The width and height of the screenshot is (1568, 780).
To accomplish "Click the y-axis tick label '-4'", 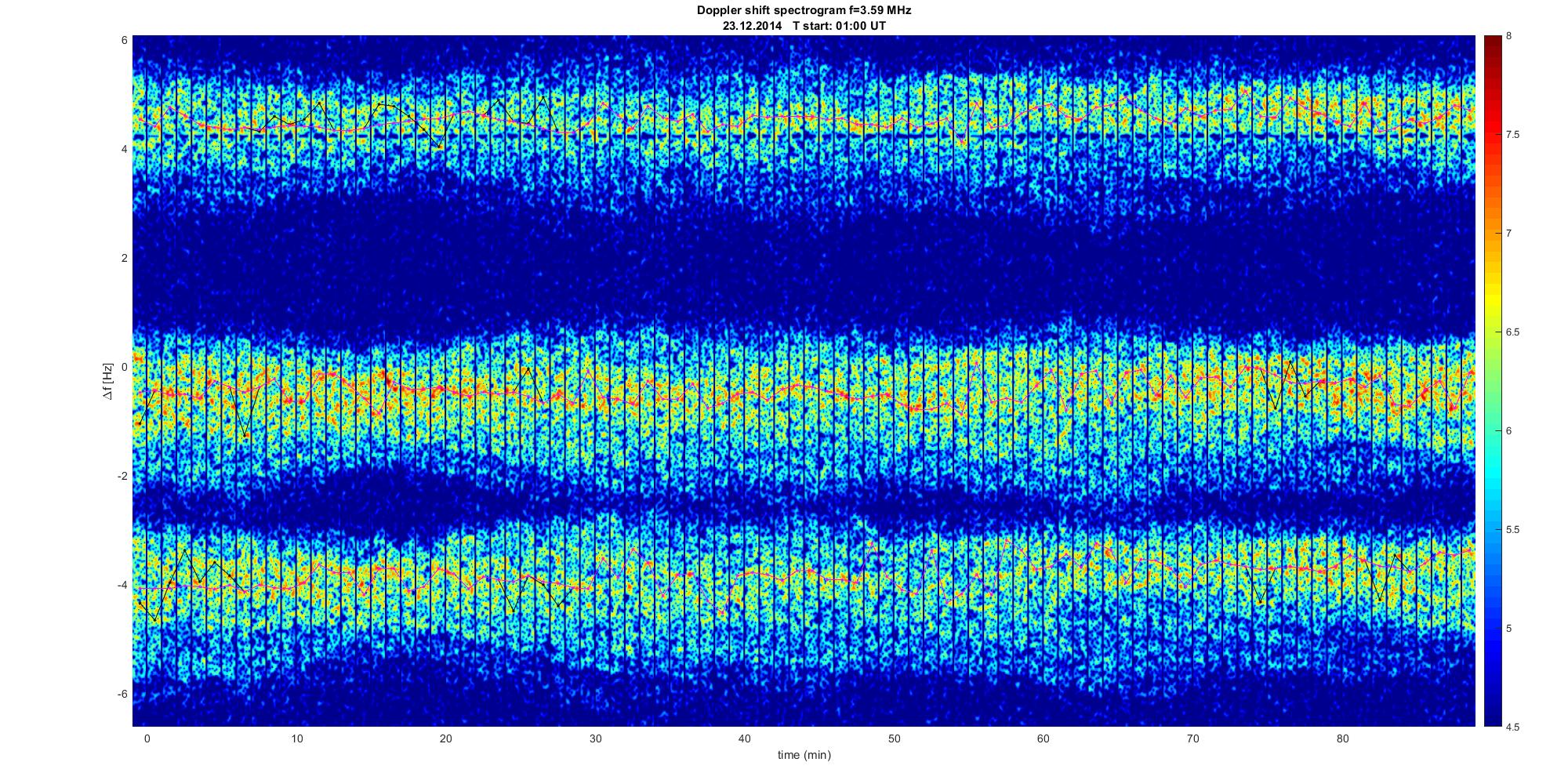I will (123, 585).
